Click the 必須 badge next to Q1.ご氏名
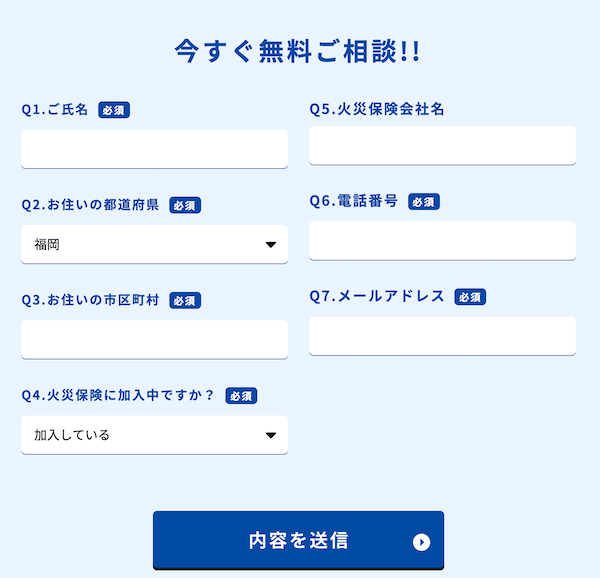Screen dimensions: 600x578 [114, 110]
